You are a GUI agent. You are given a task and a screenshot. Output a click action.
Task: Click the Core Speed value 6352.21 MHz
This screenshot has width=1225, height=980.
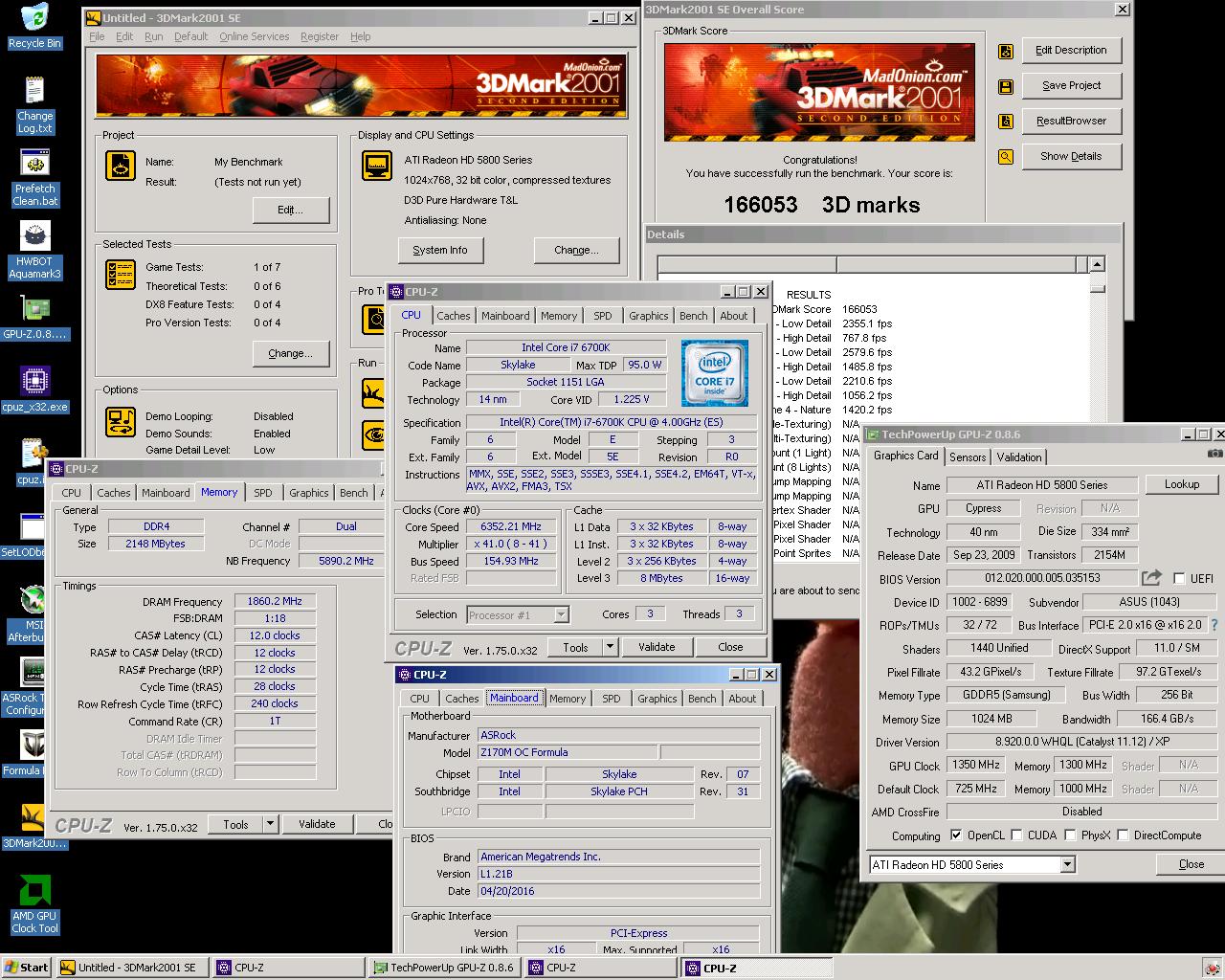pyautogui.click(x=511, y=527)
